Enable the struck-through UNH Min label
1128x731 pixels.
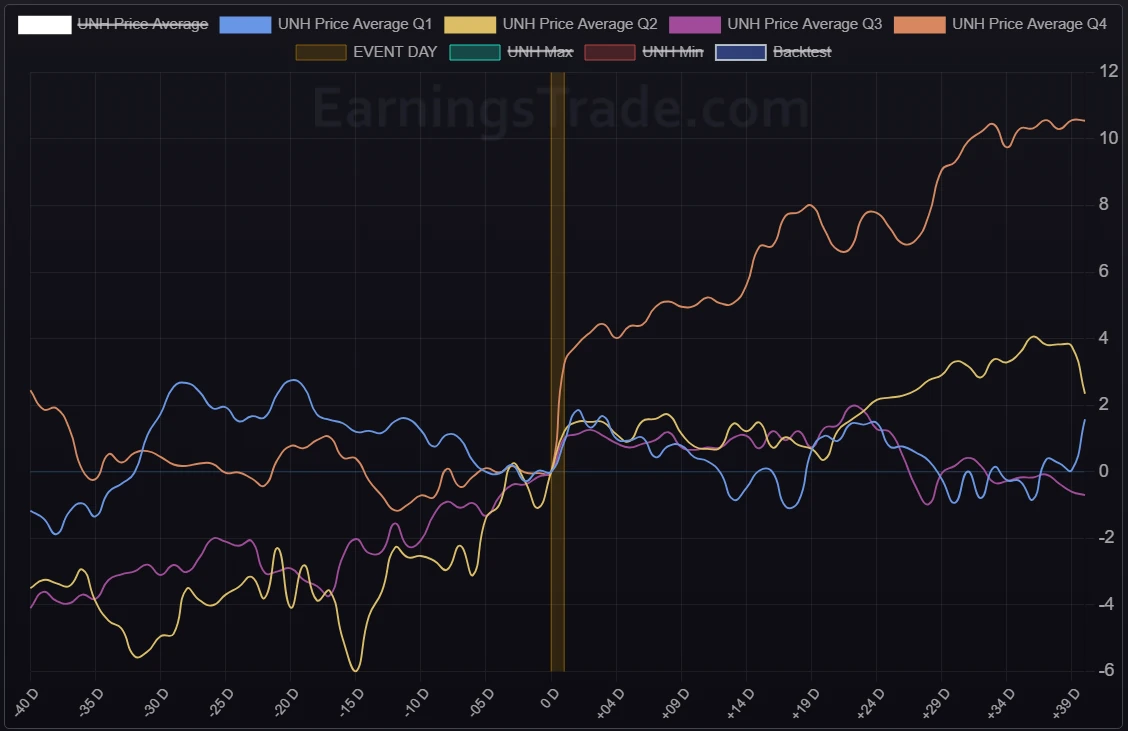click(673, 52)
